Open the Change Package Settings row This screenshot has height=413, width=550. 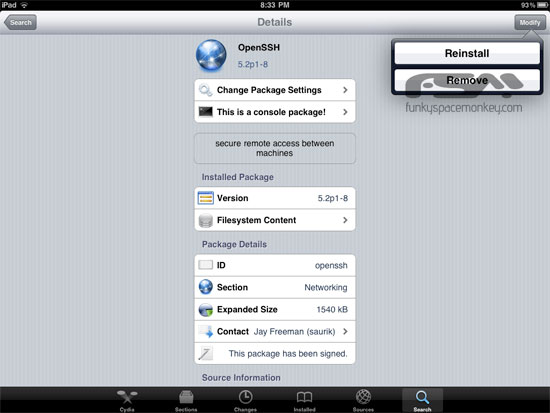pos(275,90)
